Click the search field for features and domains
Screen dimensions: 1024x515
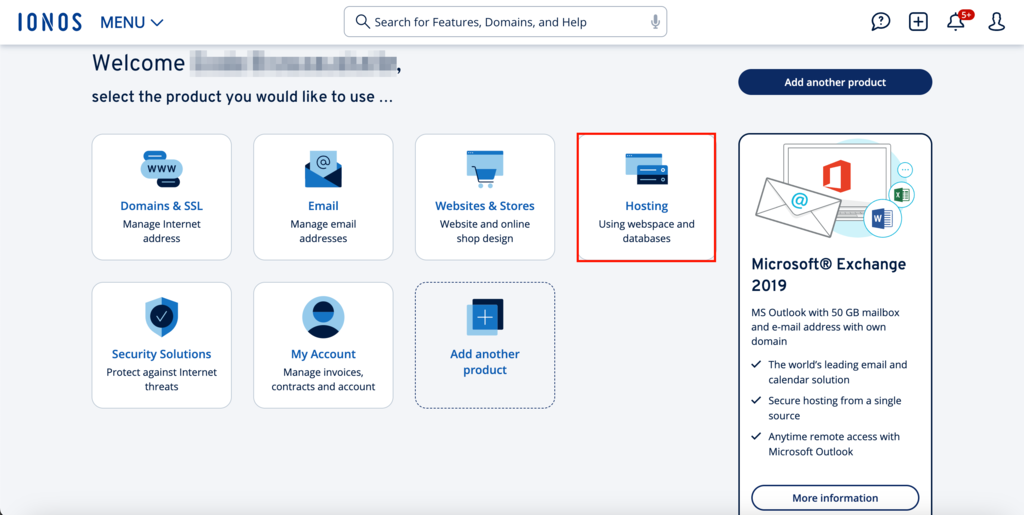click(x=495, y=22)
